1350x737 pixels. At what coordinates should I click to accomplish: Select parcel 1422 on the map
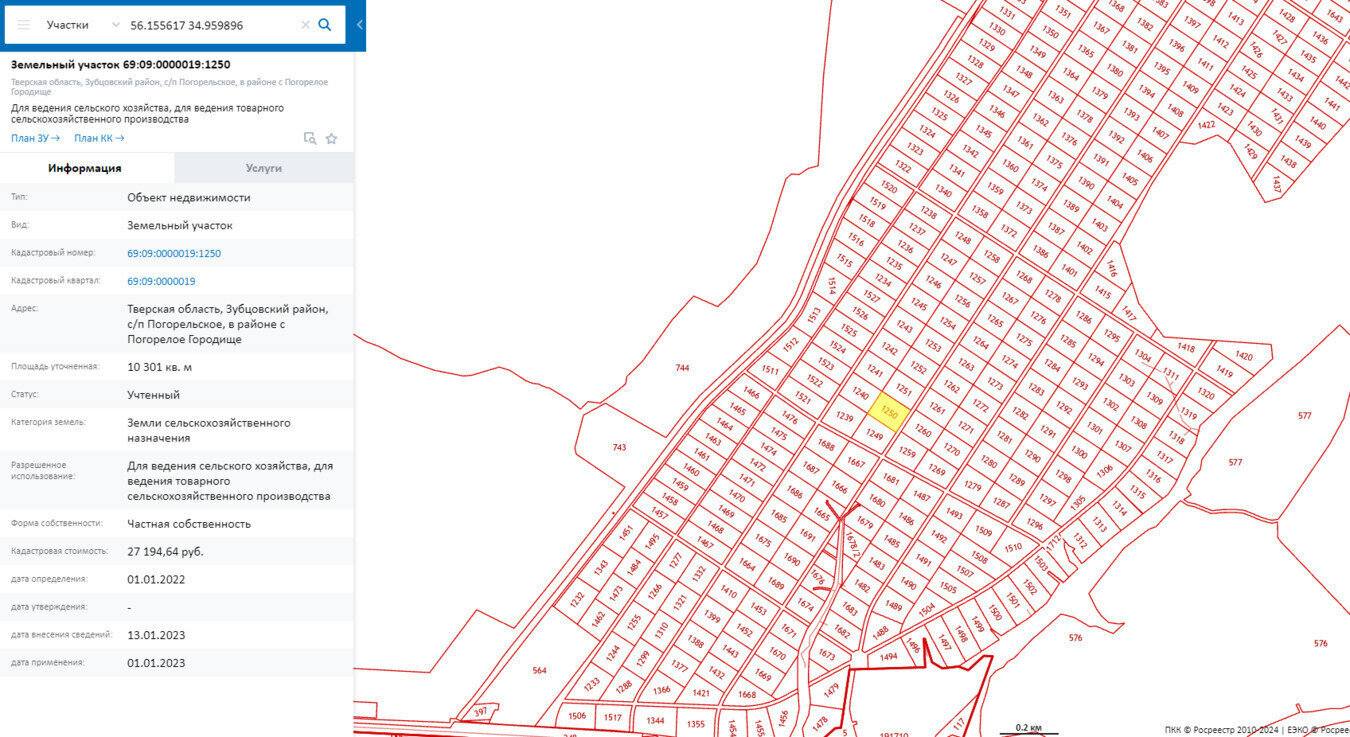pyautogui.click(x=1206, y=125)
